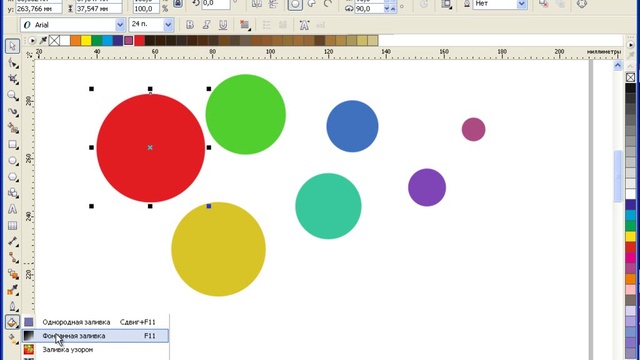This screenshot has width=640, height=360.
Task: Select the Freehand curve tool
Action: (13, 112)
